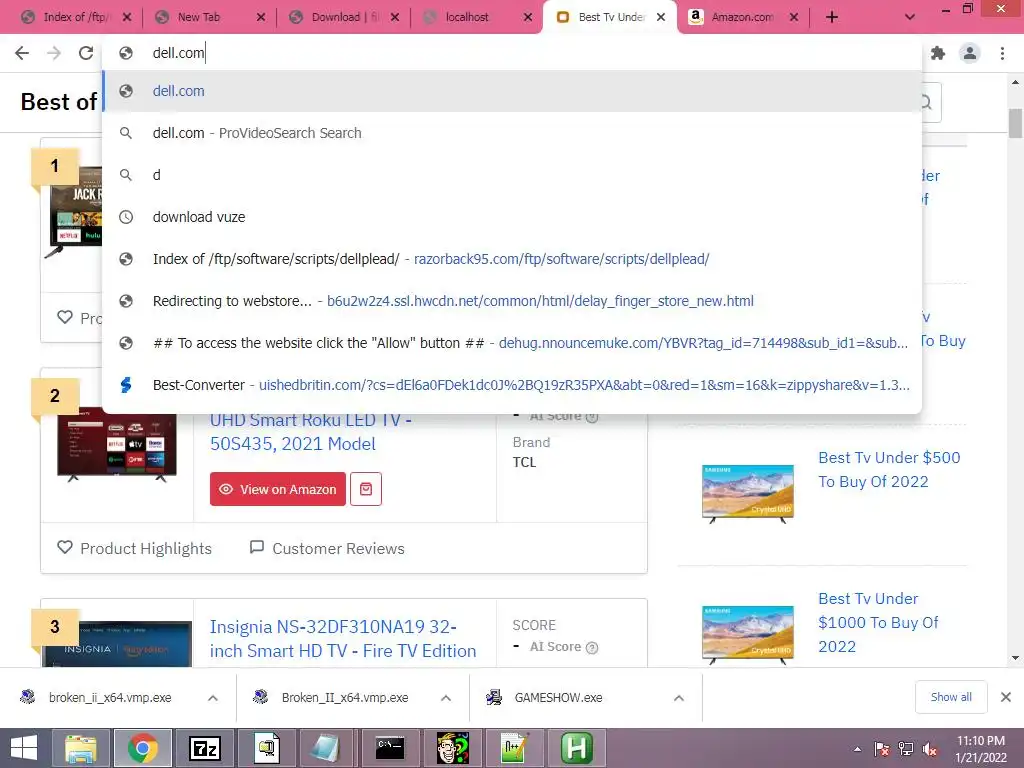This screenshot has width=1024, height=768.
Task: Open a new tab with plus button
Action: point(831,17)
